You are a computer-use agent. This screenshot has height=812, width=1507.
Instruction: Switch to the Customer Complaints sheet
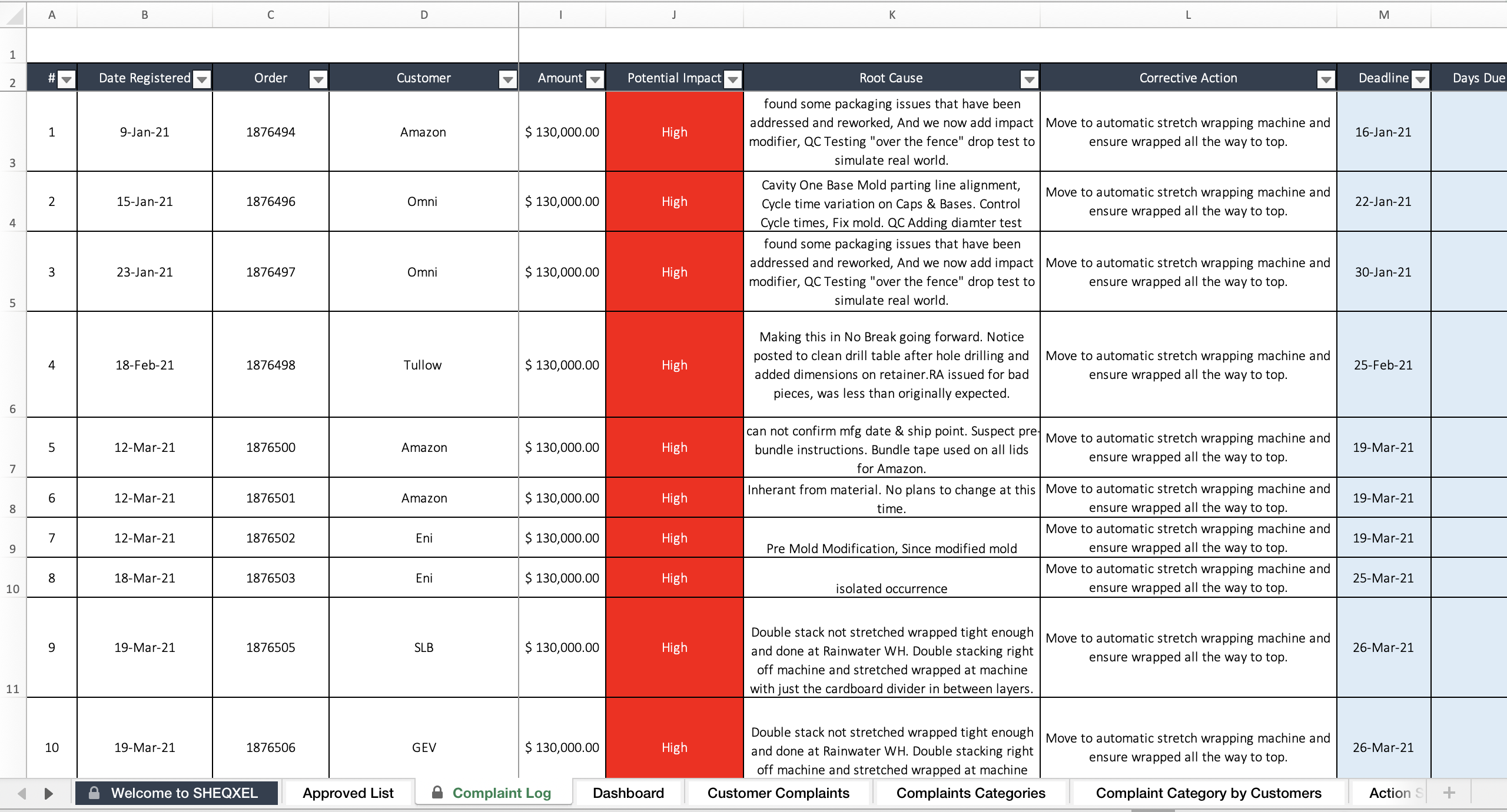pos(778,793)
